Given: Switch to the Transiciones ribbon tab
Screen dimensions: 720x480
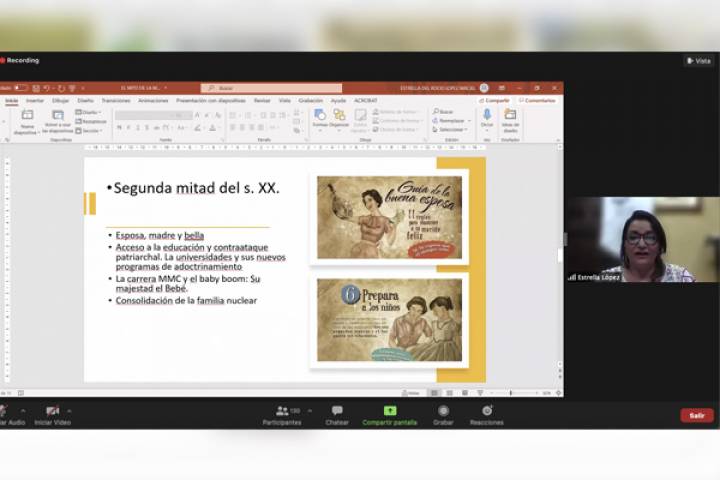Looking at the screenshot, I should (116, 100).
